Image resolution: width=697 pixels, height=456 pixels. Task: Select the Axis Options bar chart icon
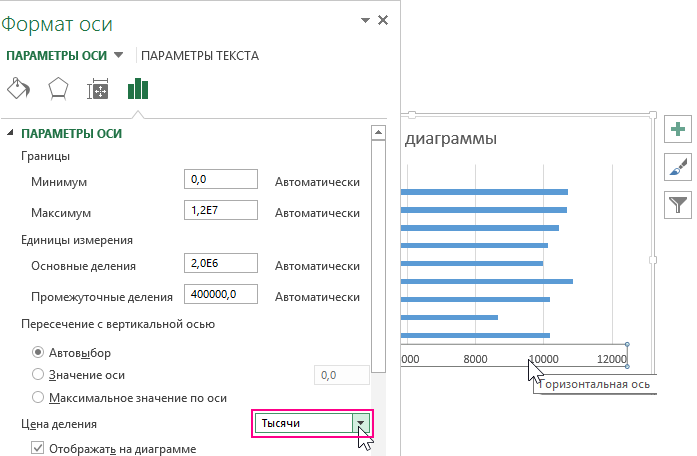[137, 89]
